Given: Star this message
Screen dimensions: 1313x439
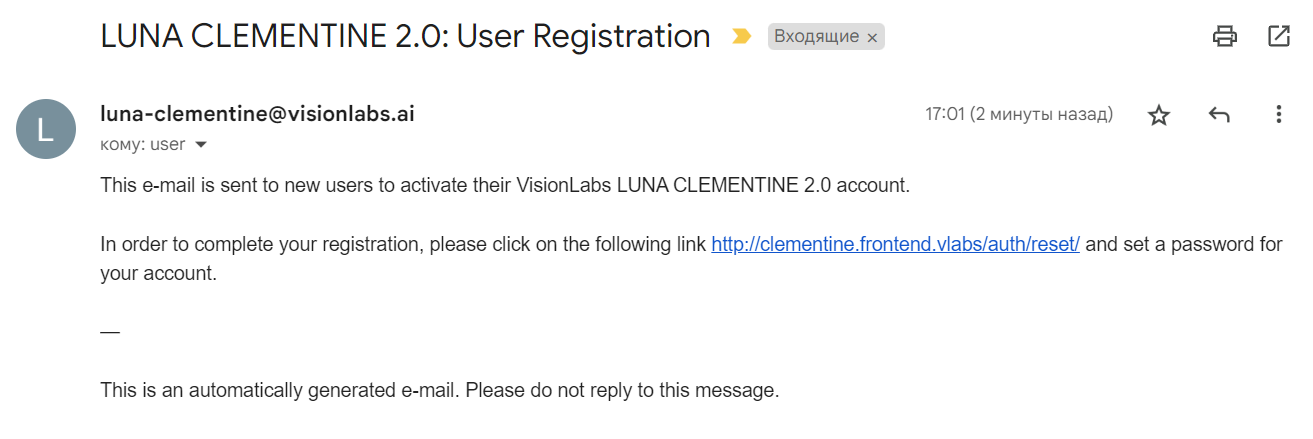Looking at the screenshot, I should tap(1158, 115).
